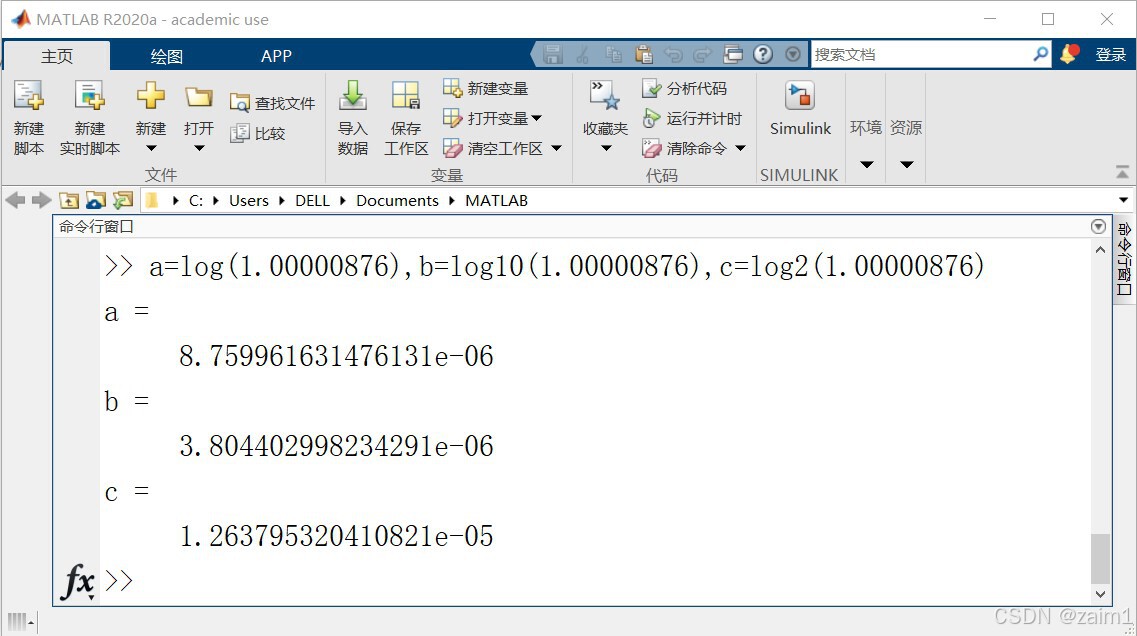The height and width of the screenshot is (636, 1137).
Task: Switch to the Plots (绘图) tab
Action: click(x=167, y=56)
